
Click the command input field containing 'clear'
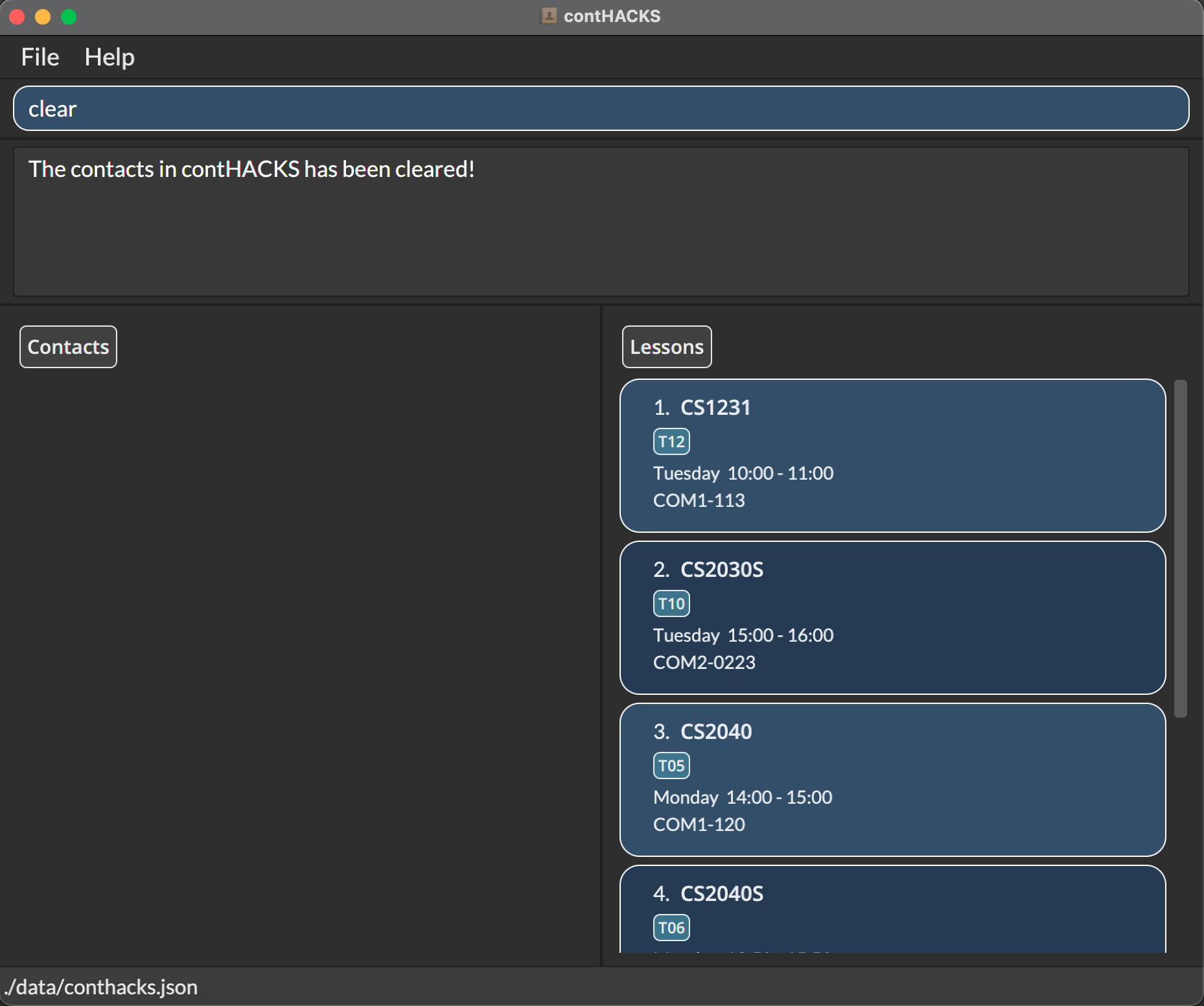pos(601,109)
